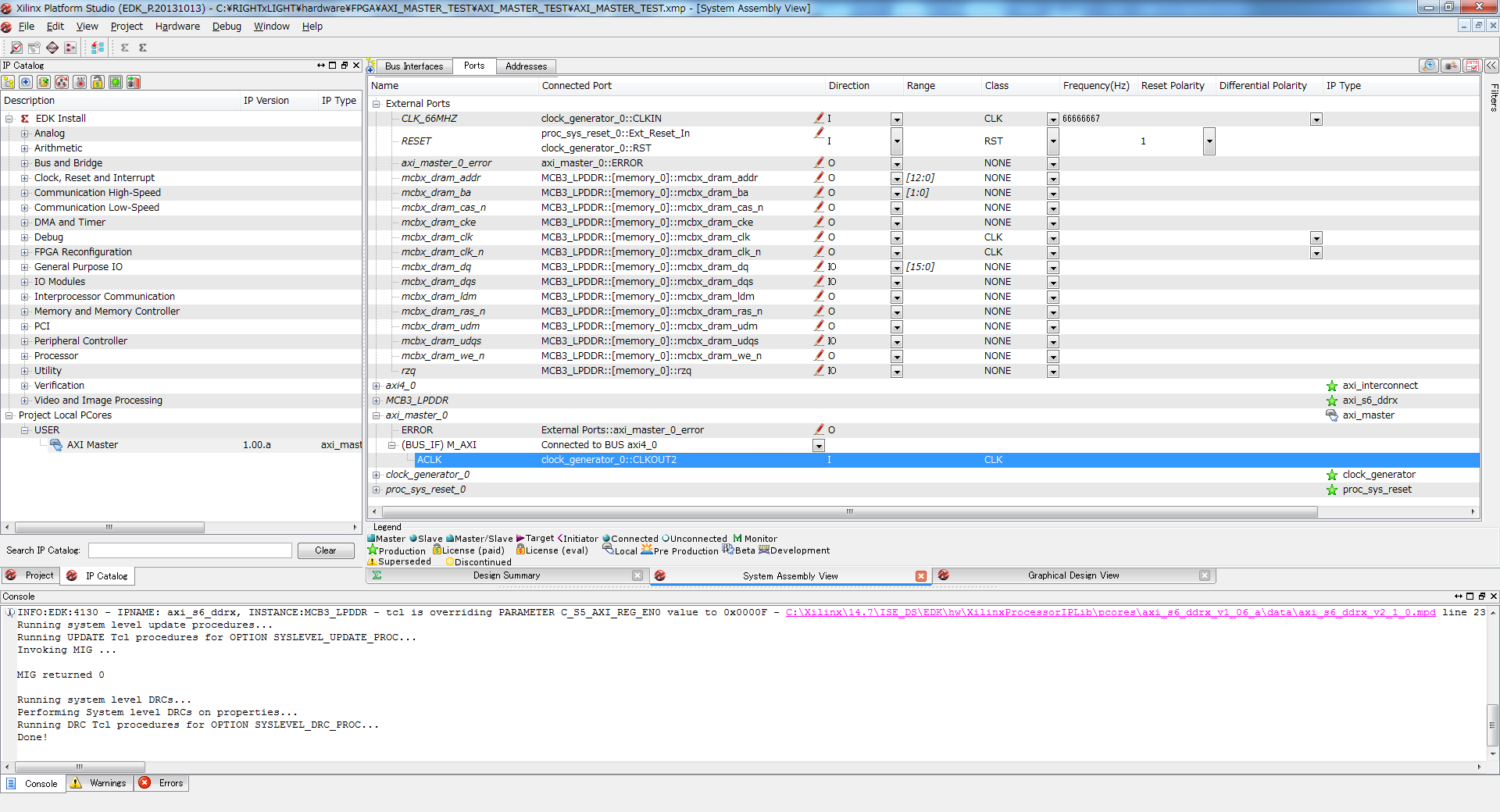The image size is (1500, 812).
Task: Switch to the Project tab at bottom left
Action: (31, 575)
